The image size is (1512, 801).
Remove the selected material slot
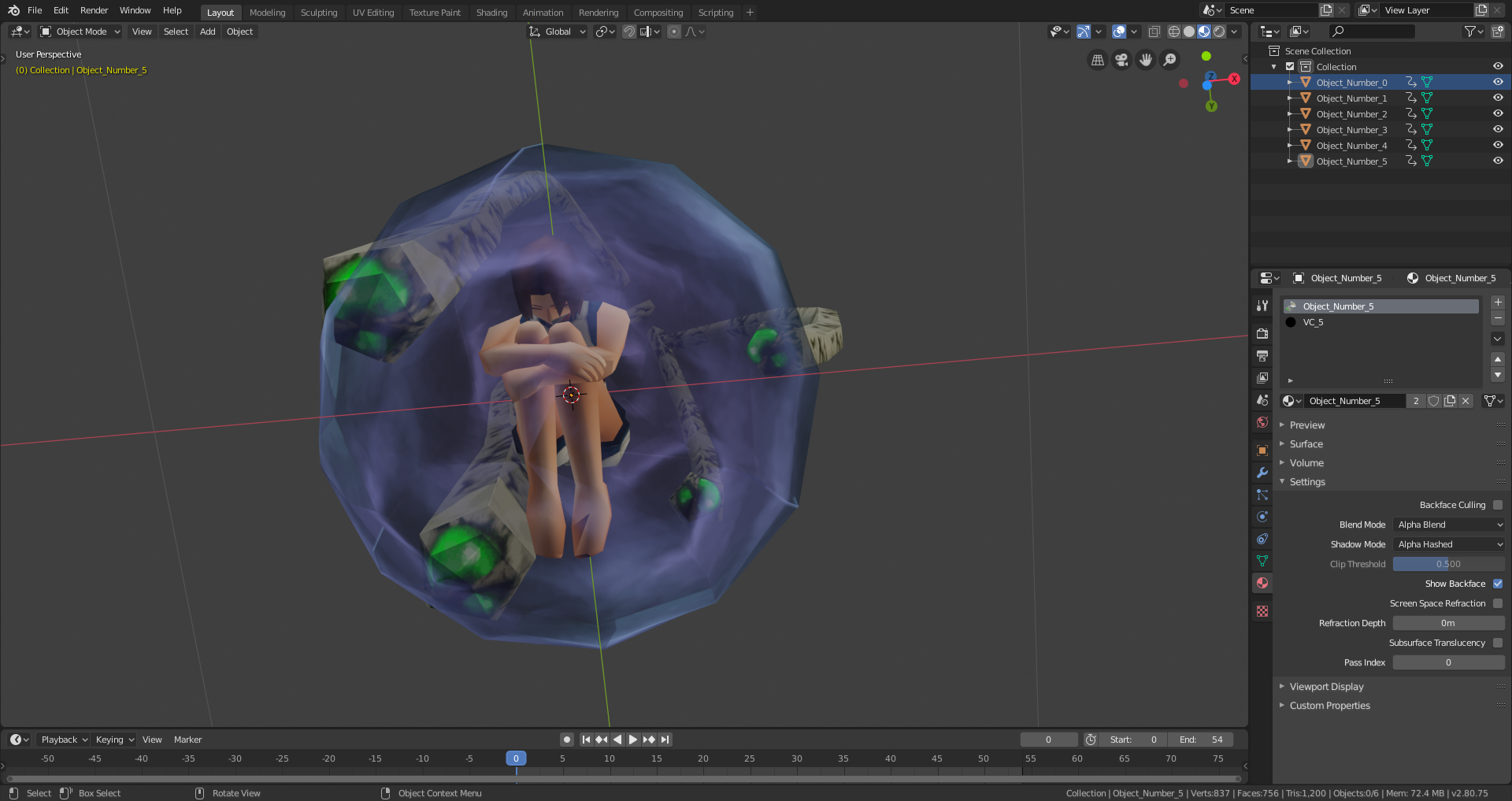[1498, 318]
